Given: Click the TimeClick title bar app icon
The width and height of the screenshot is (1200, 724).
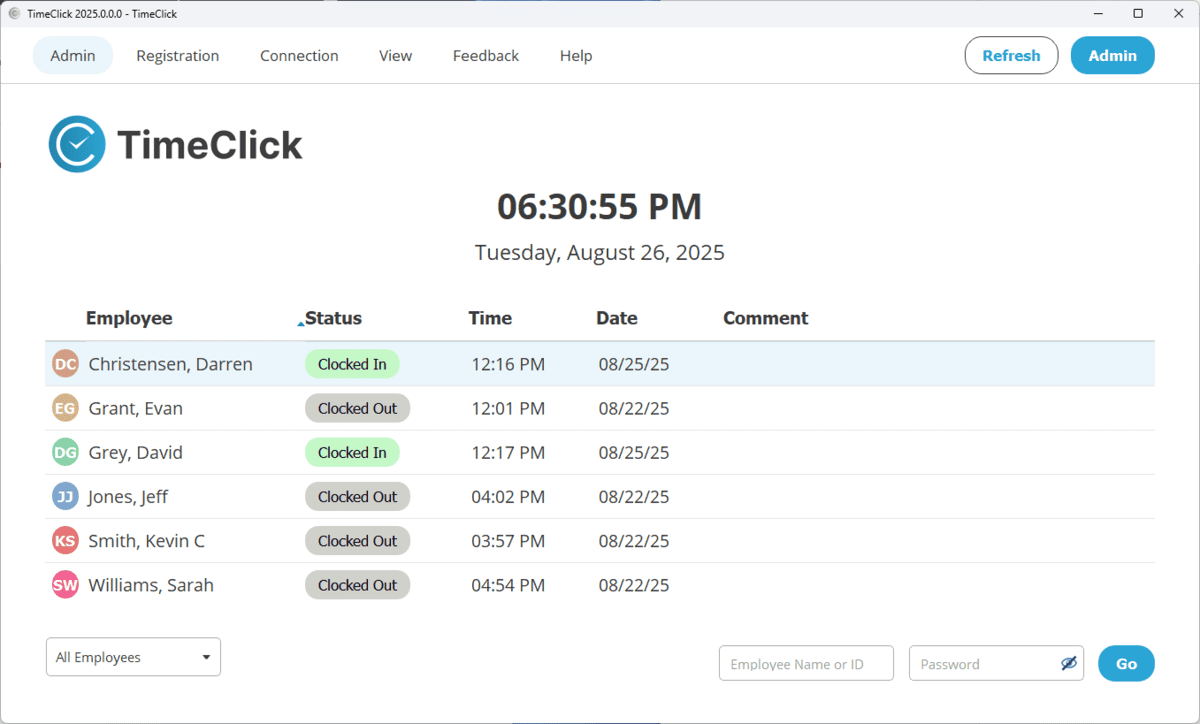Looking at the screenshot, I should point(14,14).
